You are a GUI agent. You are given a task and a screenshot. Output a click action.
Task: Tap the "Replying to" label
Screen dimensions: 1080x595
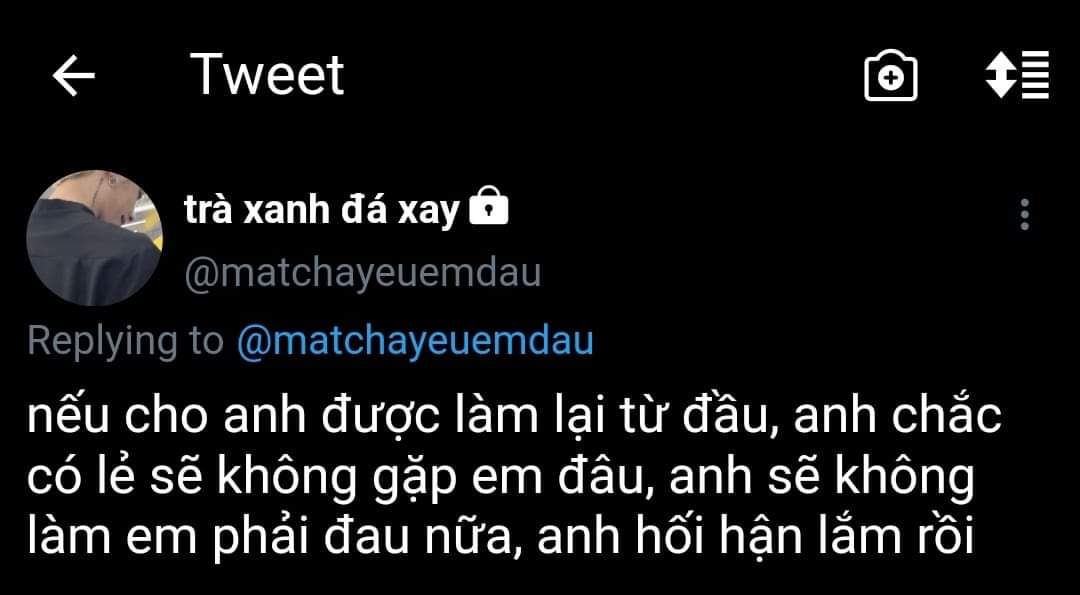[x=126, y=342]
